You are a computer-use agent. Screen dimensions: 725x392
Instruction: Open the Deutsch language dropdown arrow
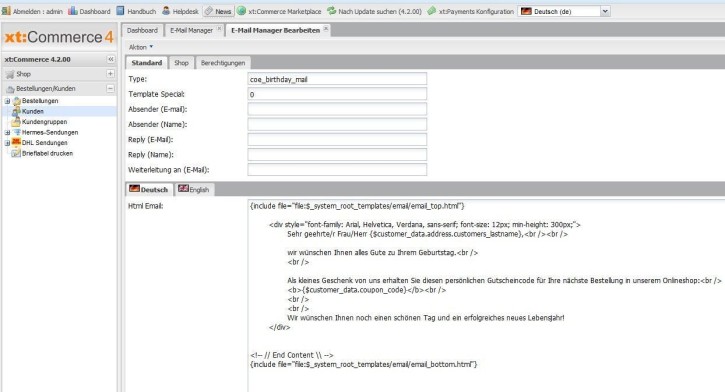point(605,11)
